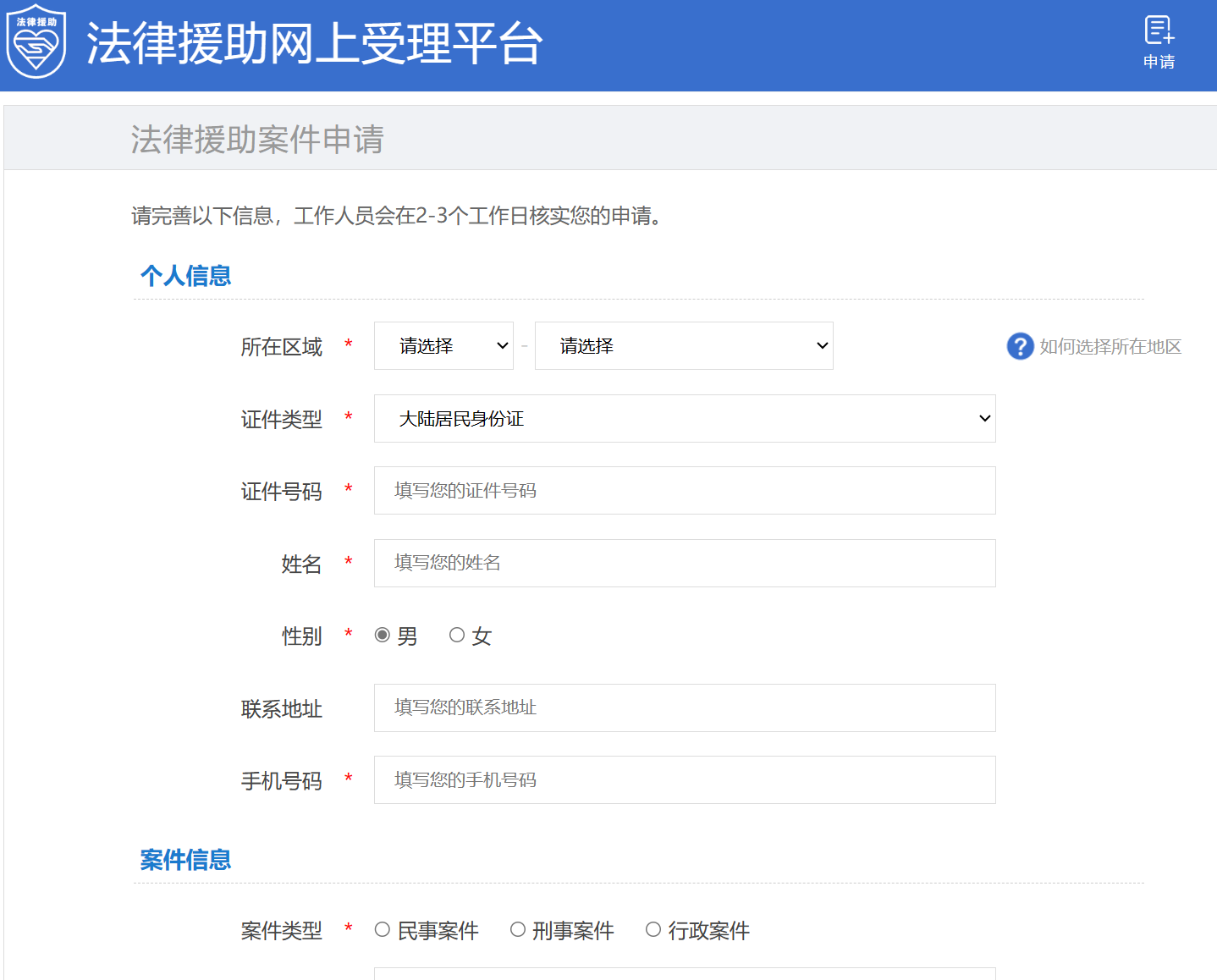1217x980 pixels.
Task: Click the blue question mark help icon
Action: click(x=1020, y=346)
